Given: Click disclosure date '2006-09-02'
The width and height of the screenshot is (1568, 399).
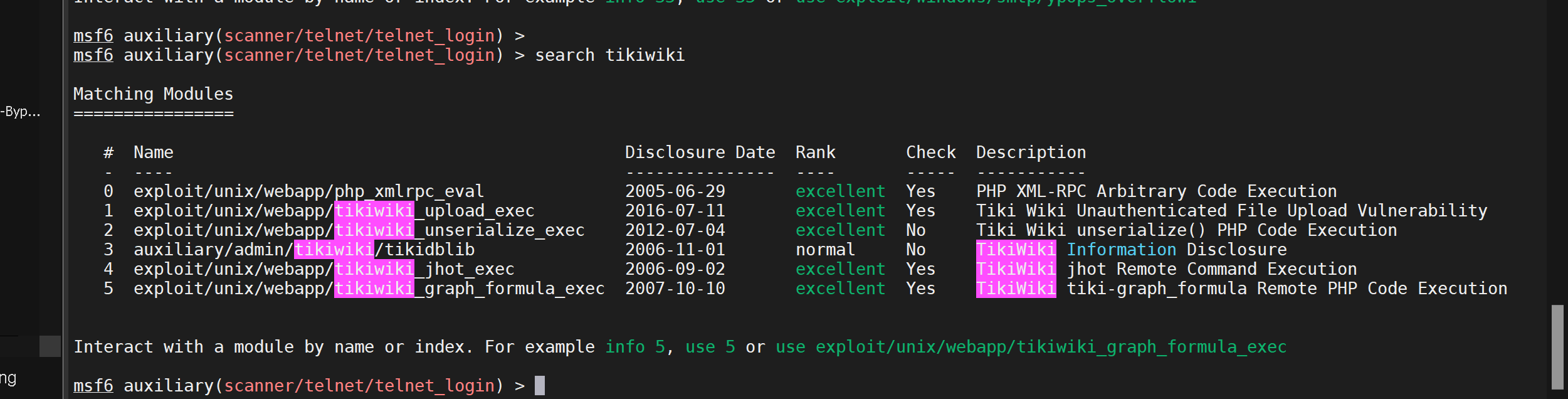Looking at the screenshot, I should pos(675,269).
